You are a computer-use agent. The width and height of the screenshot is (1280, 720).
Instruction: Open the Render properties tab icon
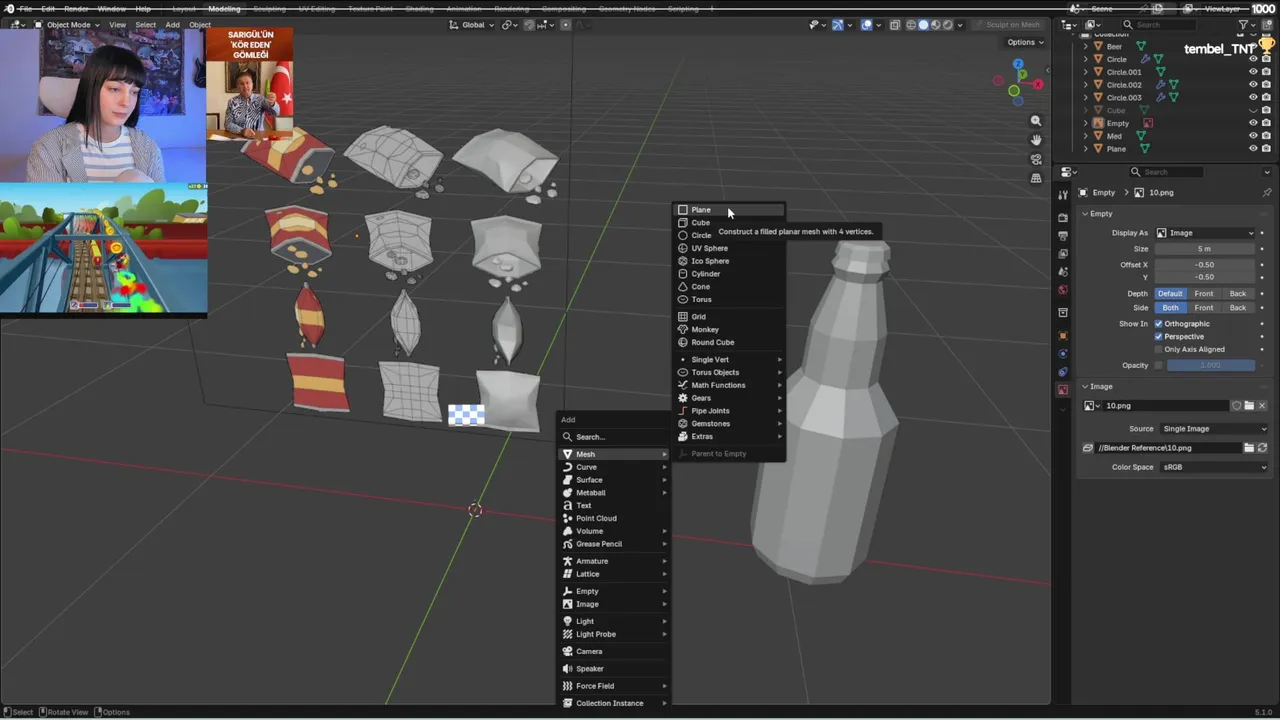point(1063,217)
